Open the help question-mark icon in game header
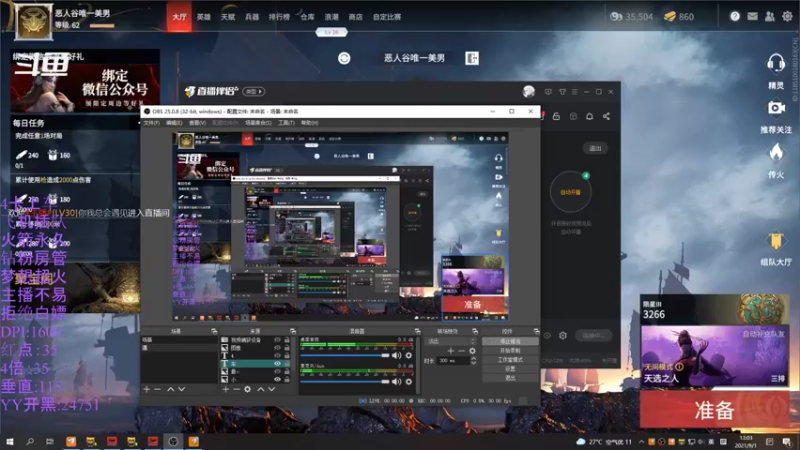This screenshot has height=450, width=800. point(735,16)
